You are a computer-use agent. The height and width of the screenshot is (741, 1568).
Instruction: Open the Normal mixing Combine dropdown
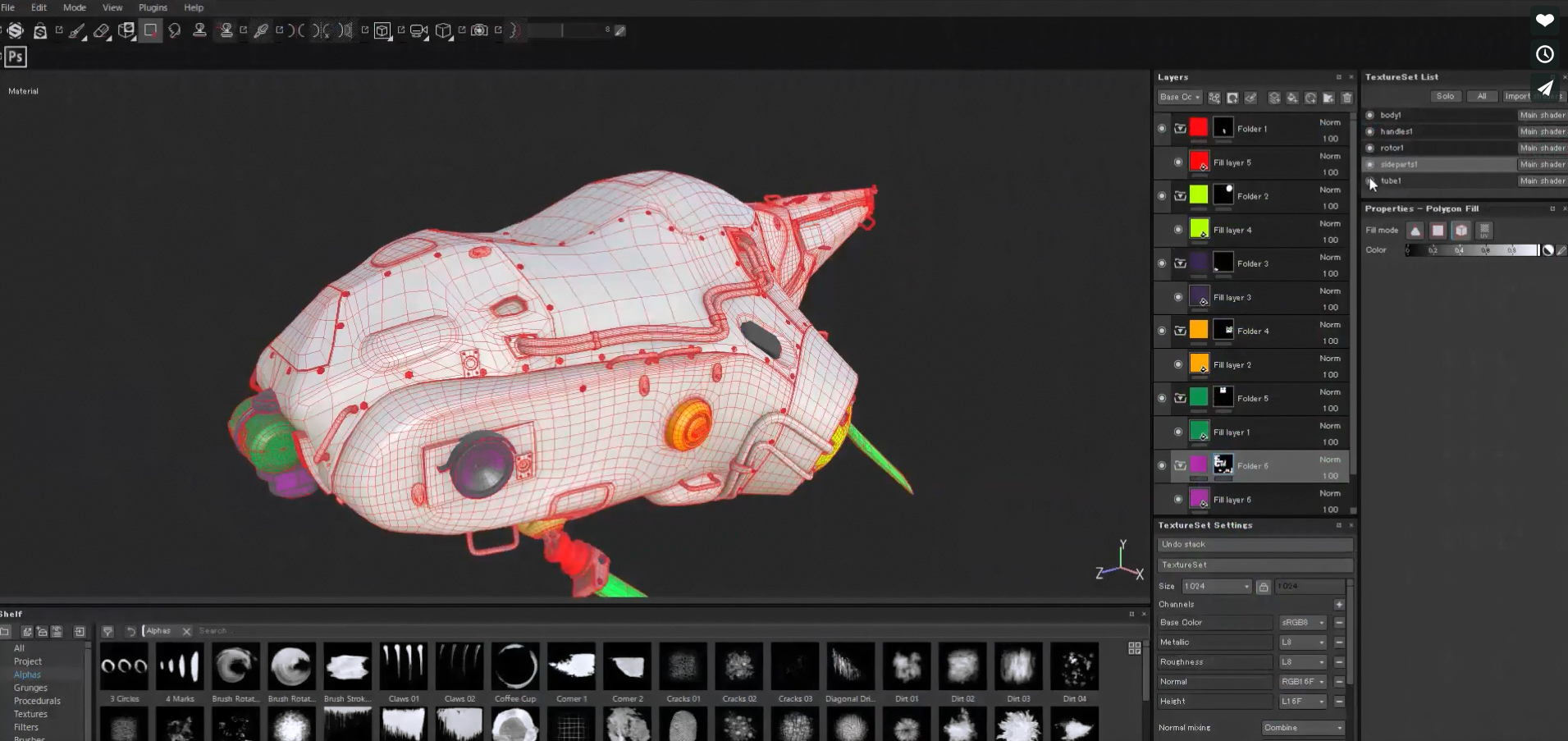point(1302,728)
